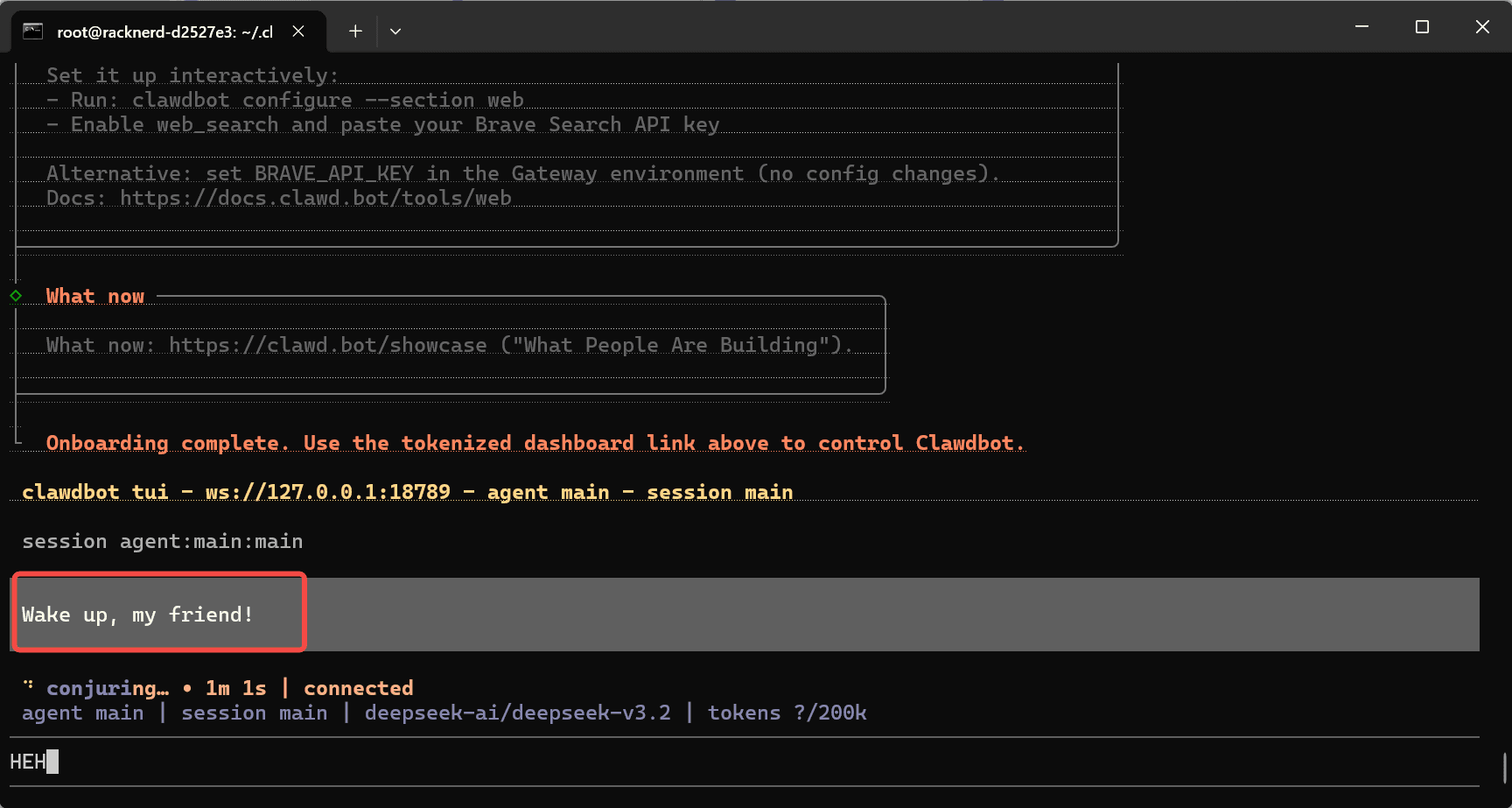Select the root@racknerd-d2527e3 tab
The width and height of the screenshot is (1512, 808).
click(164, 32)
